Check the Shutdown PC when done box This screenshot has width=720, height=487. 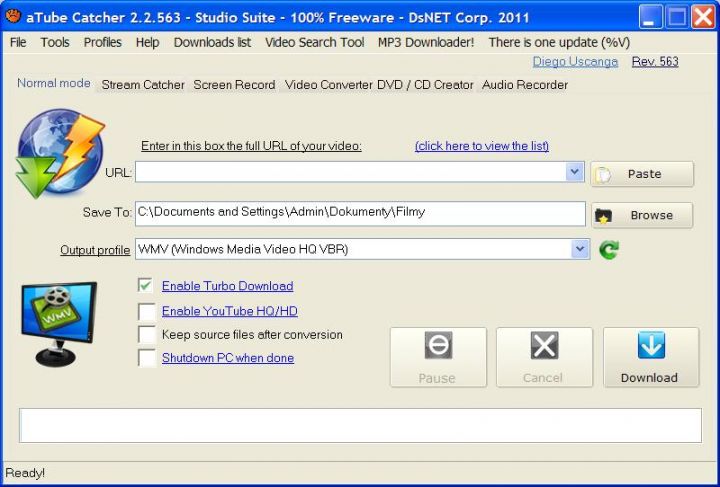146,358
